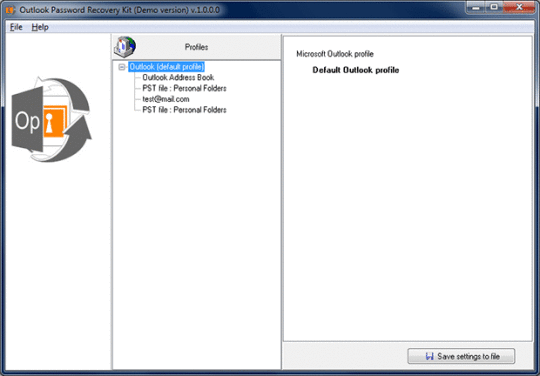Maximize the Outlook Password Recovery Kit window
The width and height of the screenshot is (540, 376).
click(x=494, y=7)
